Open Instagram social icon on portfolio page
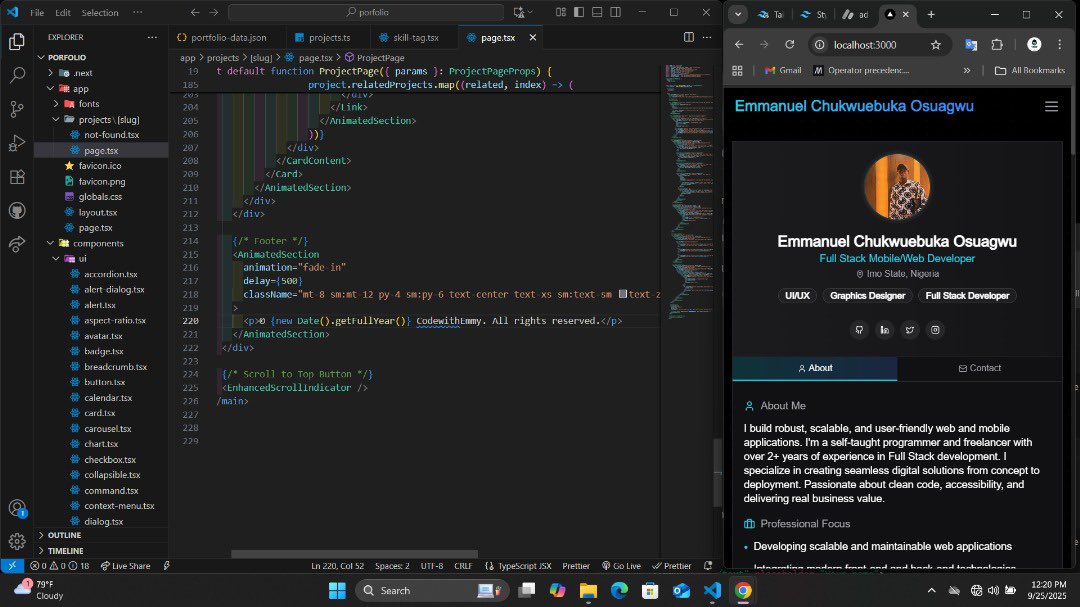Screen dimensions: 1080x607 tap(935, 330)
